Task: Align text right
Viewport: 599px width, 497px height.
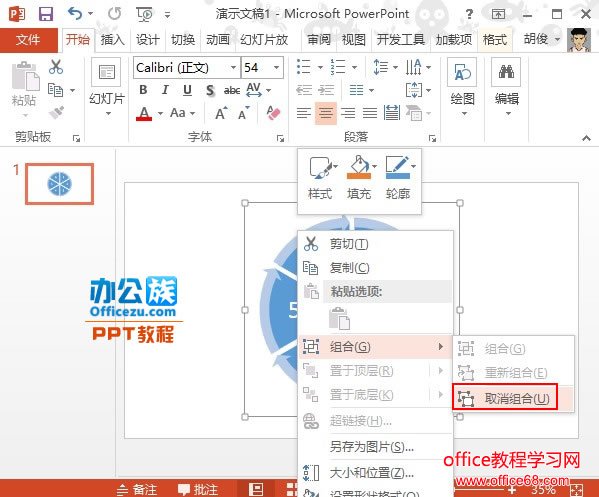Action: [x=348, y=113]
